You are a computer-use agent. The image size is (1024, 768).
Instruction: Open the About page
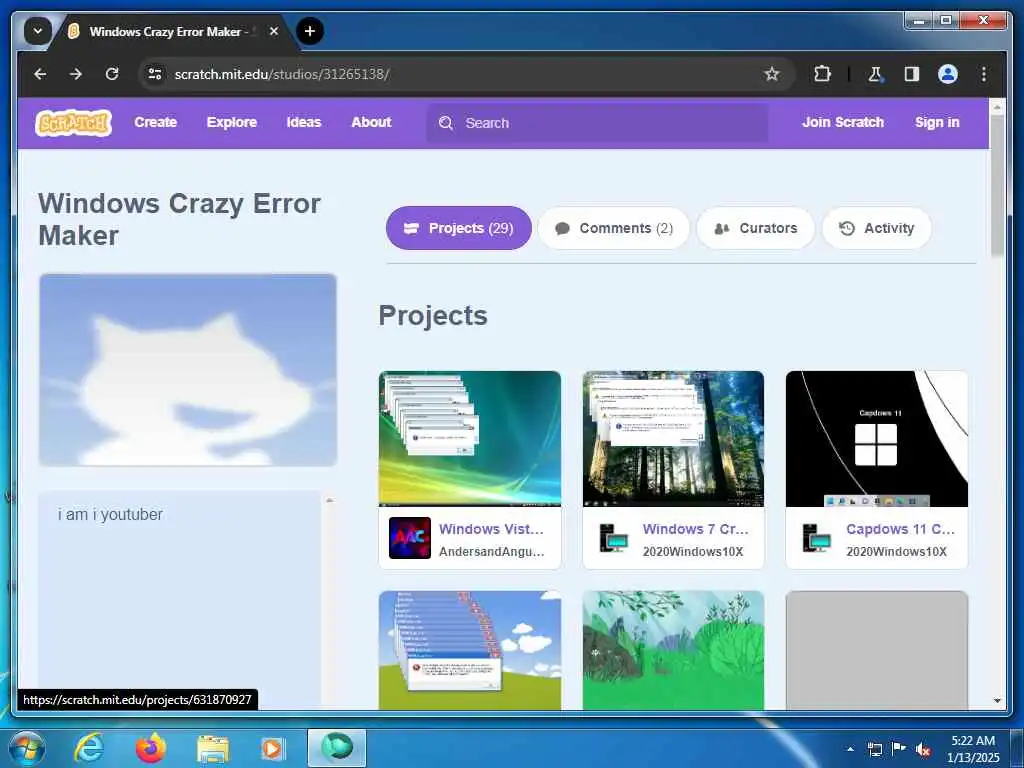coord(371,122)
